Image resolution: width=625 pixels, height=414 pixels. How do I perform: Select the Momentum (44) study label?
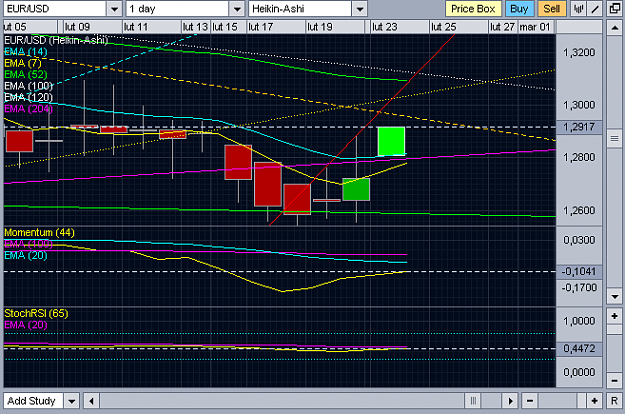39,232
